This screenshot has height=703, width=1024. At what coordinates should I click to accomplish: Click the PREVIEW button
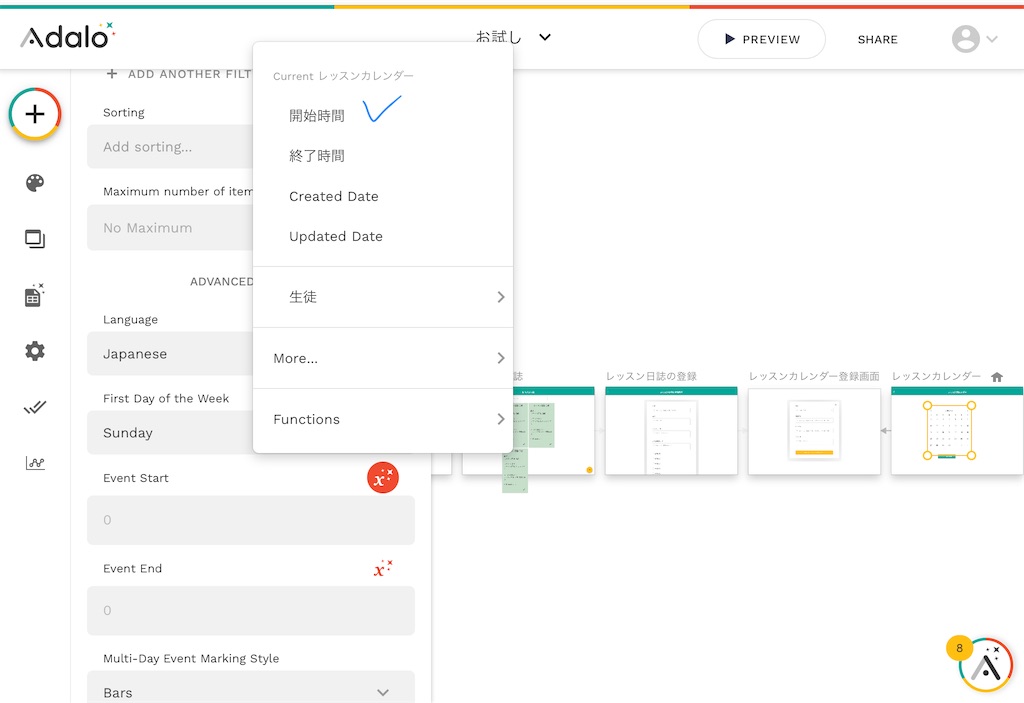pos(761,39)
